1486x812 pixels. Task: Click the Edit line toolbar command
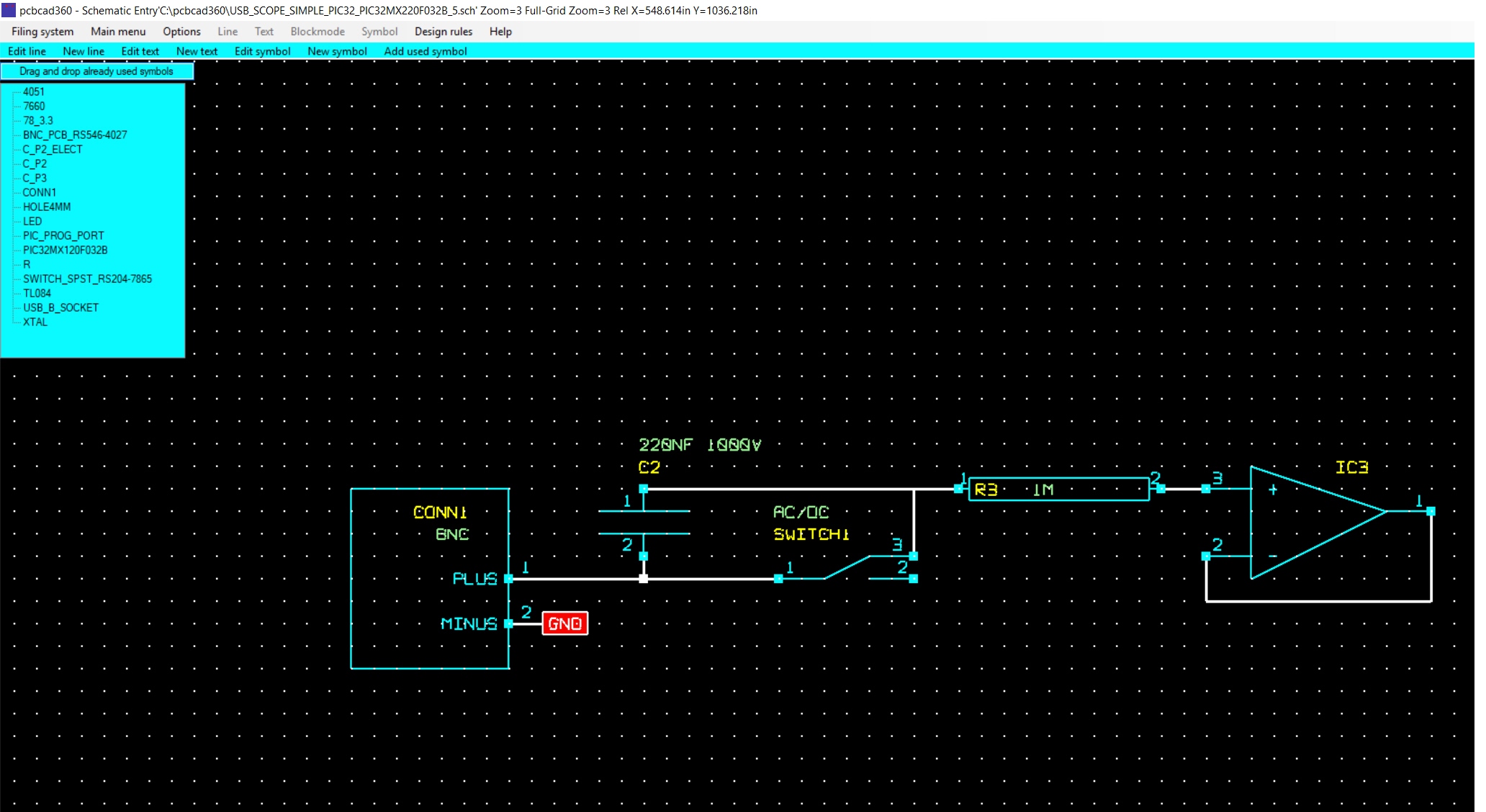(x=27, y=51)
